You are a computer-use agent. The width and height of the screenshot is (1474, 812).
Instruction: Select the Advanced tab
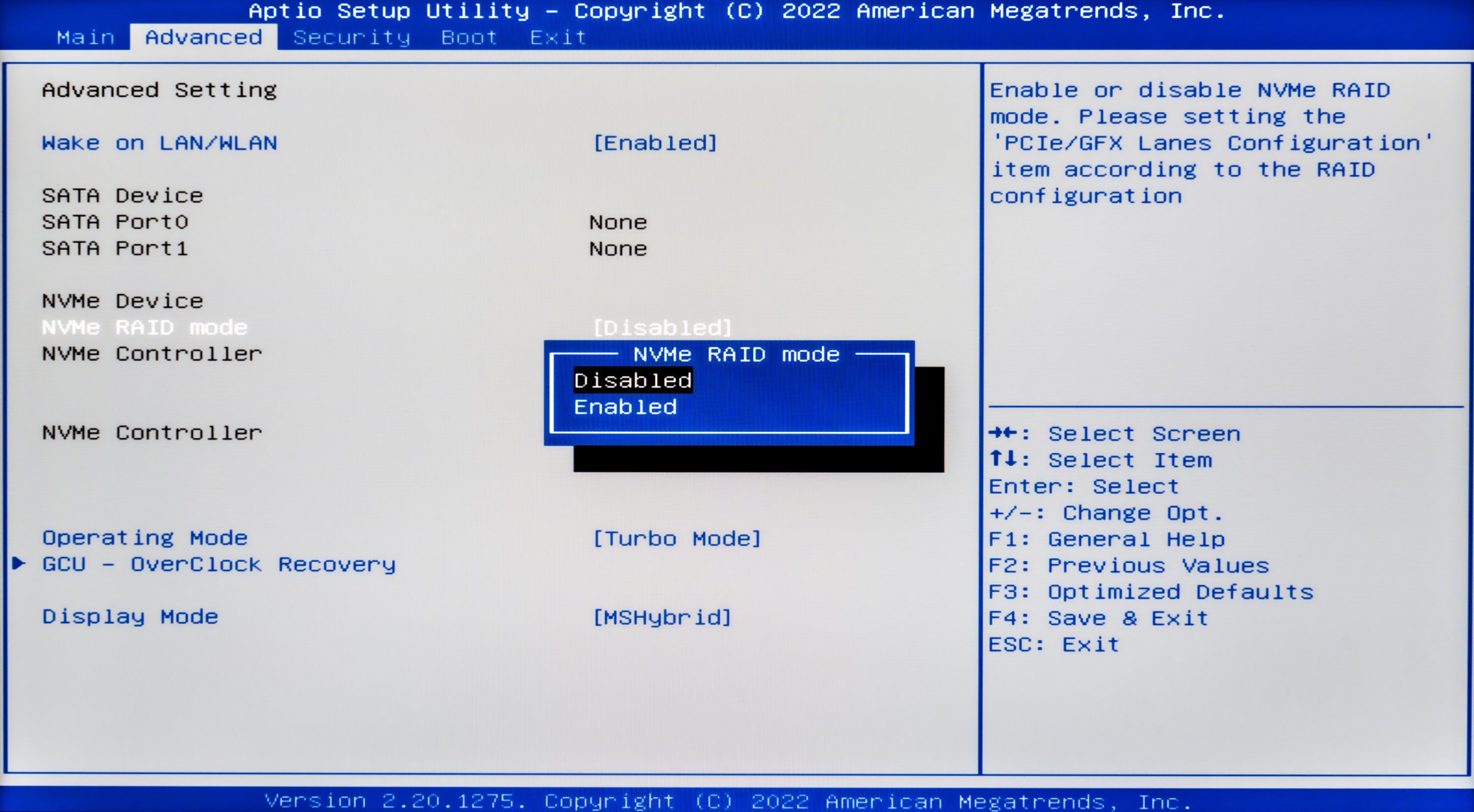pos(204,37)
